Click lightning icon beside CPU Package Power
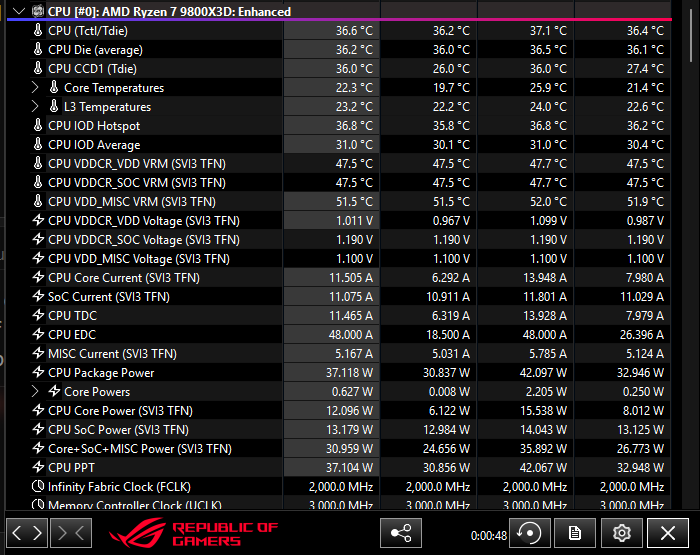The width and height of the screenshot is (700, 555). coord(38,372)
